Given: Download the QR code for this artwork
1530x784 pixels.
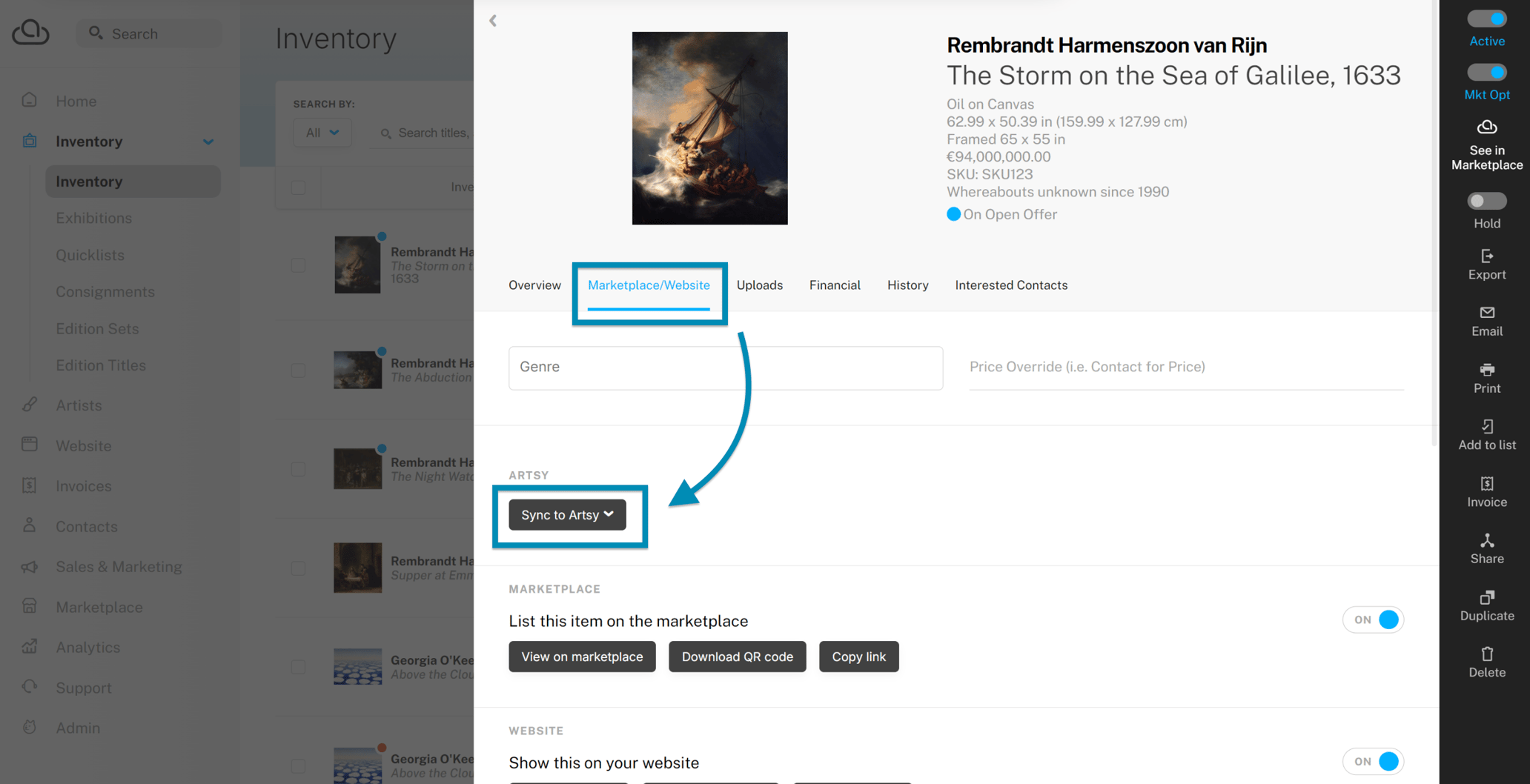Looking at the screenshot, I should pos(737,657).
